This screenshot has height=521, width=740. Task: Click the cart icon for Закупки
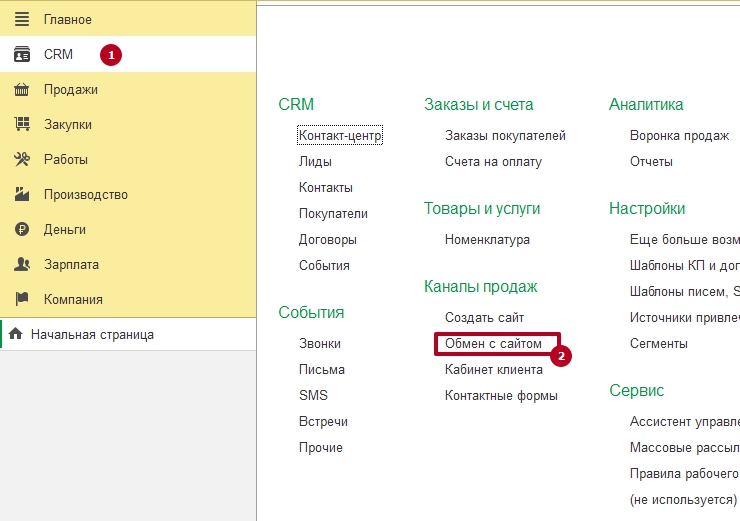(x=22, y=124)
